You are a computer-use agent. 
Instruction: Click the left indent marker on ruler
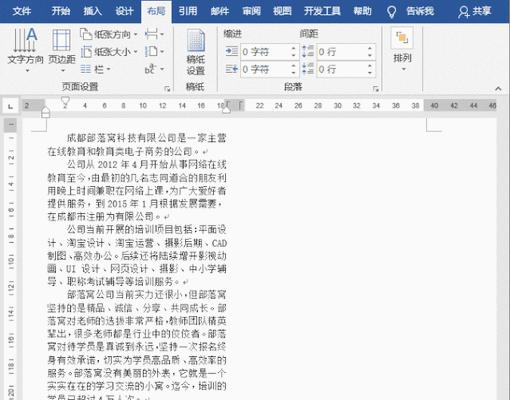point(46,112)
